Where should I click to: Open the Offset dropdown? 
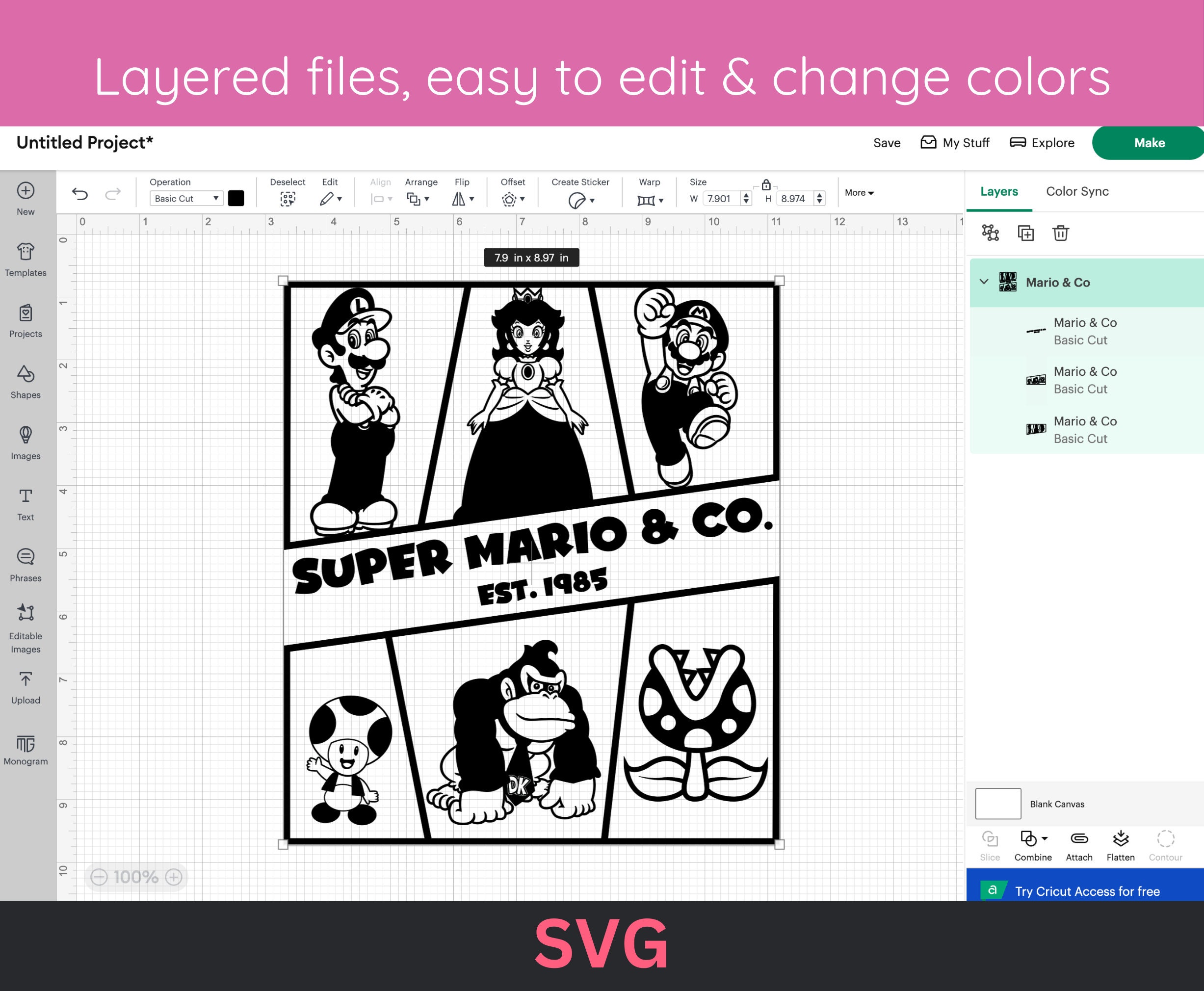(513, 199)
